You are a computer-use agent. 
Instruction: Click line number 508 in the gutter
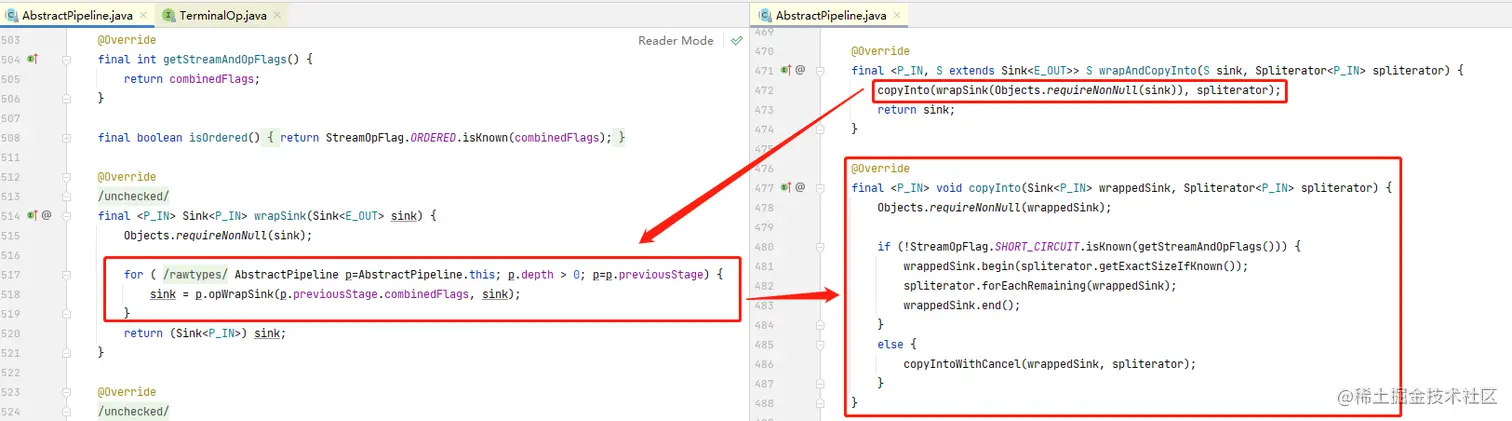[x=11, y=137]
